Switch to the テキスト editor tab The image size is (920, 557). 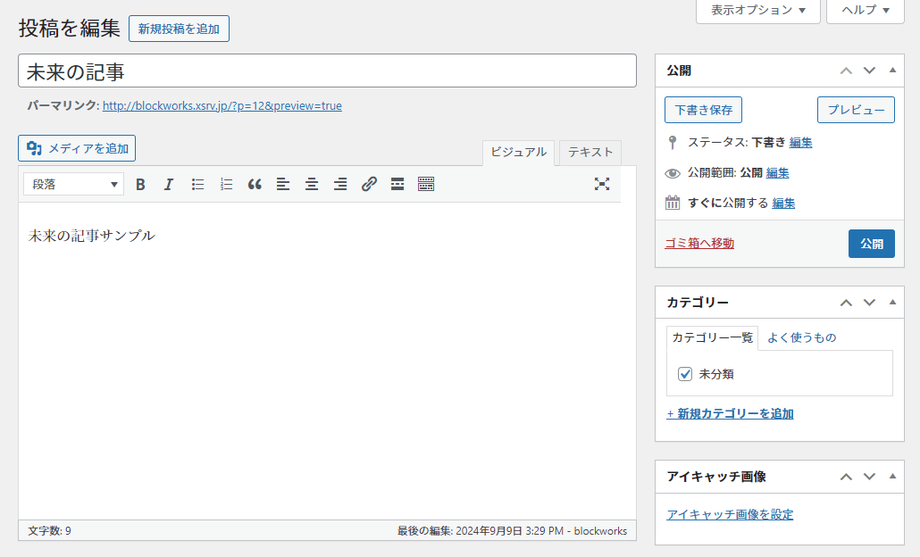pos(590,153)
